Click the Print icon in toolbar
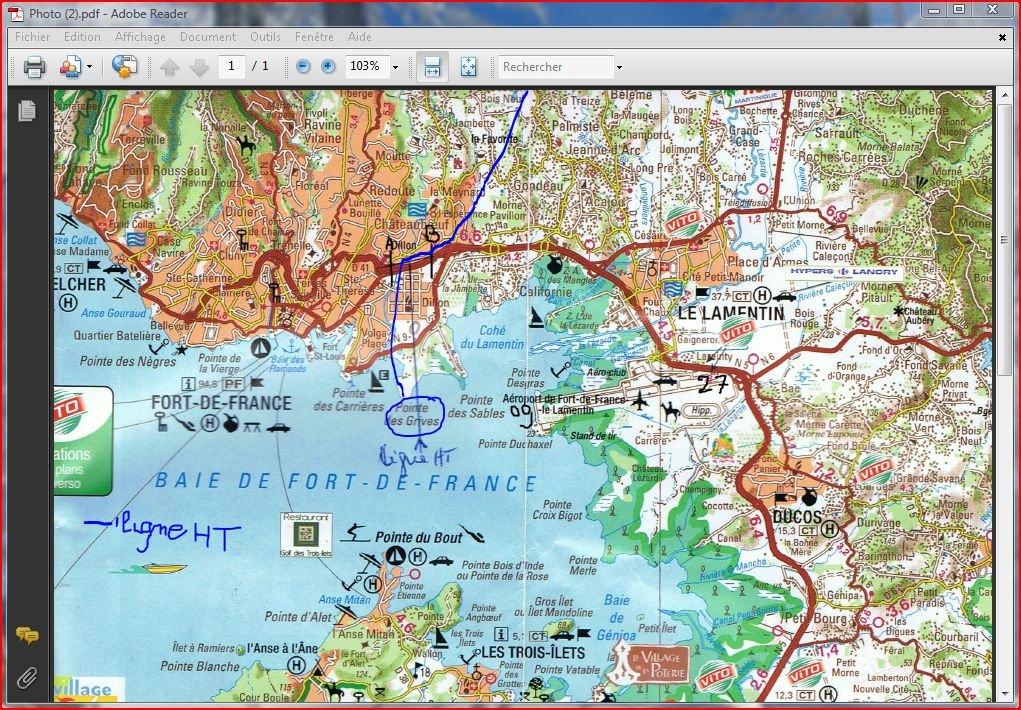1021x710 pixels. [x=35, y=67]
